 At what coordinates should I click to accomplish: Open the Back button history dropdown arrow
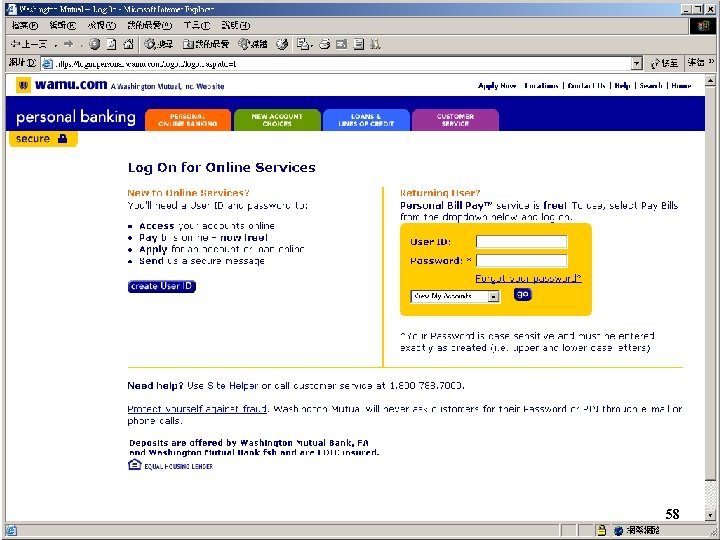pos(55,45)
